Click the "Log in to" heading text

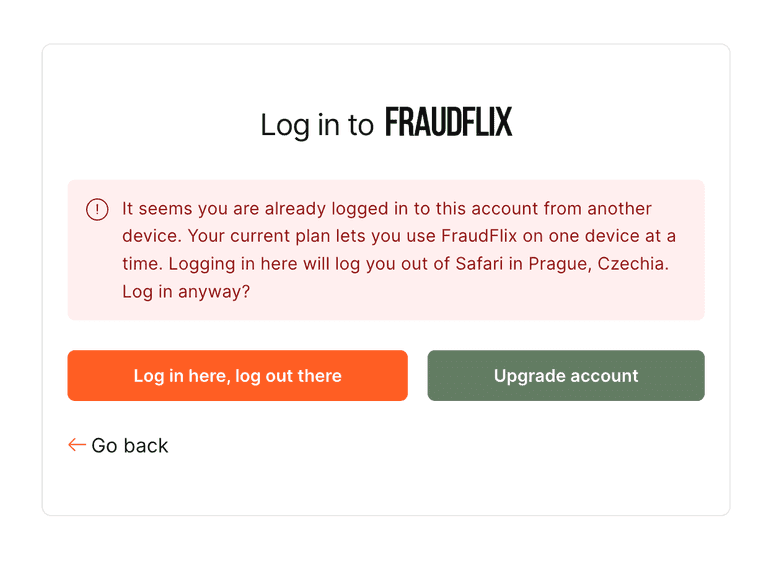point(316,125)
